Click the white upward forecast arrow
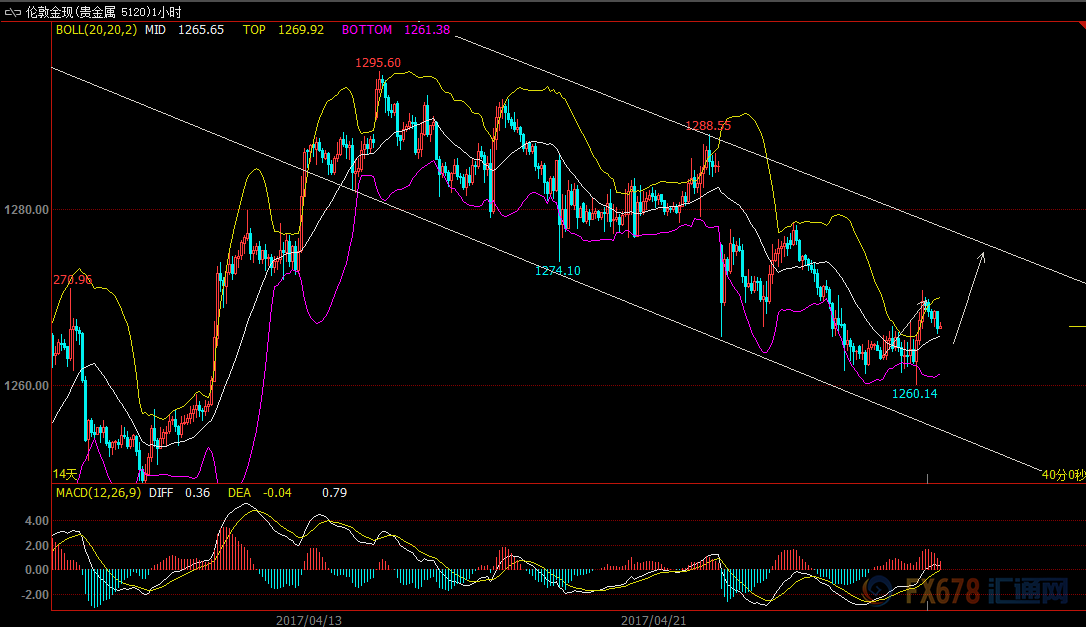 (x=969, y=297)
